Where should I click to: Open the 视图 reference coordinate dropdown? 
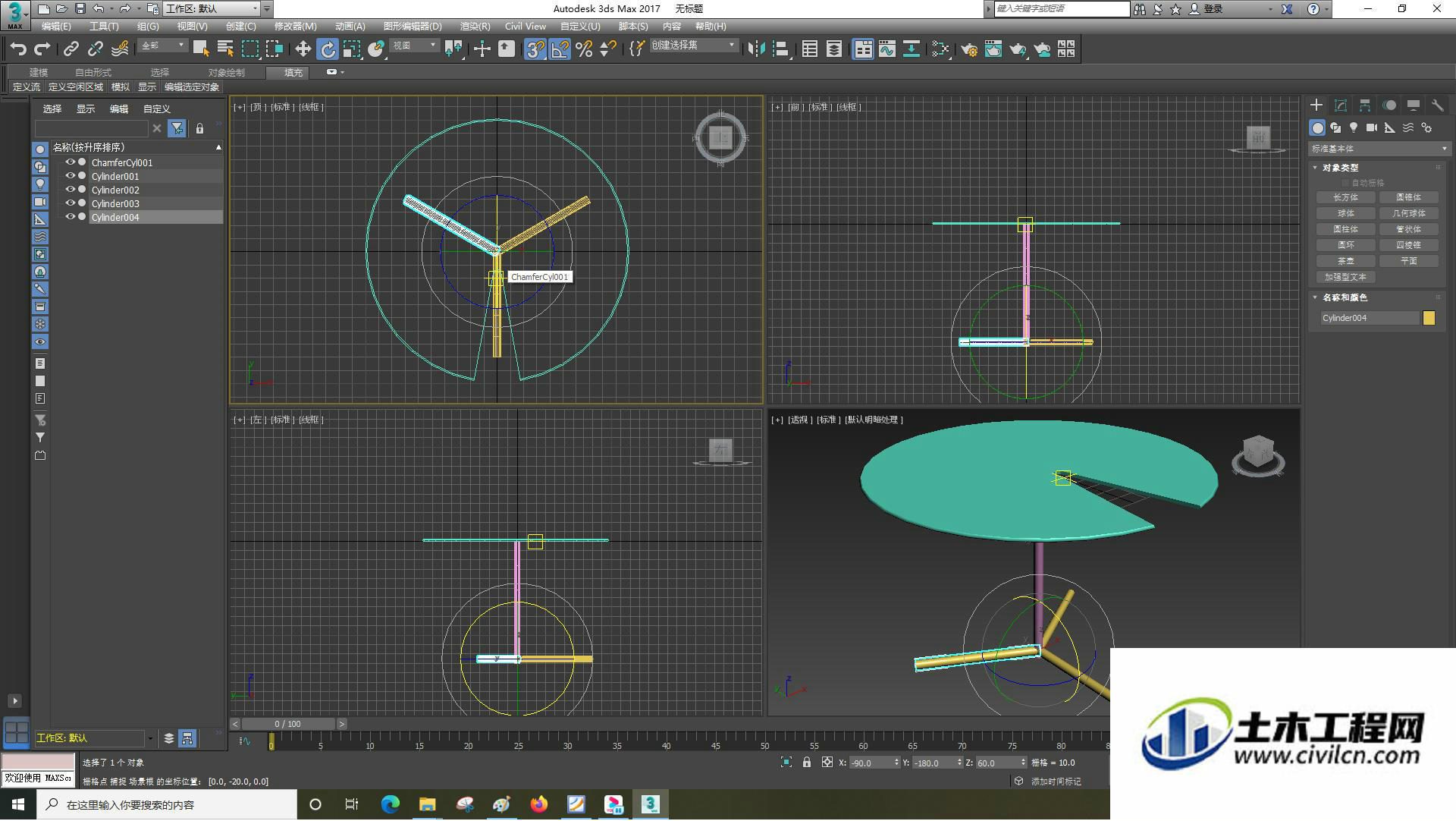click(x=414, y=46)
